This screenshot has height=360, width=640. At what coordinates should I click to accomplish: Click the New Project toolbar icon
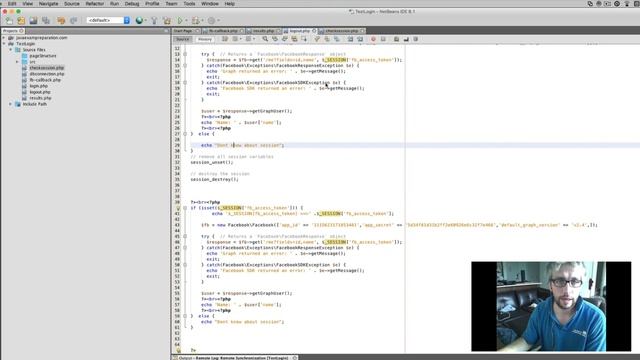tap(21, 20)
